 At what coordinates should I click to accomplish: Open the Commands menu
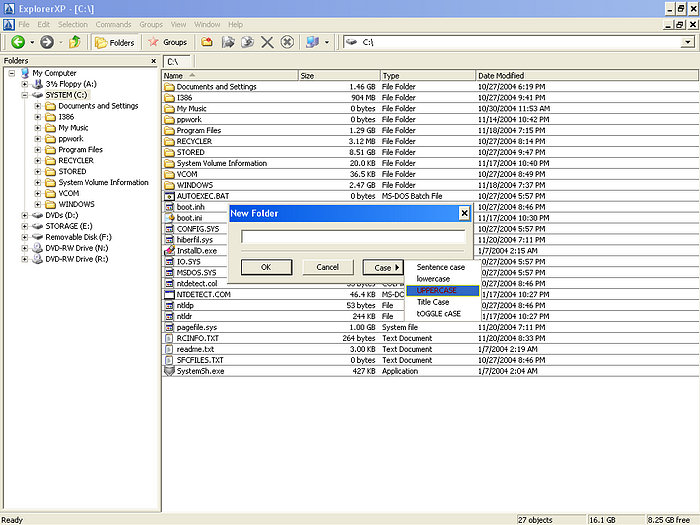point(113,25)
